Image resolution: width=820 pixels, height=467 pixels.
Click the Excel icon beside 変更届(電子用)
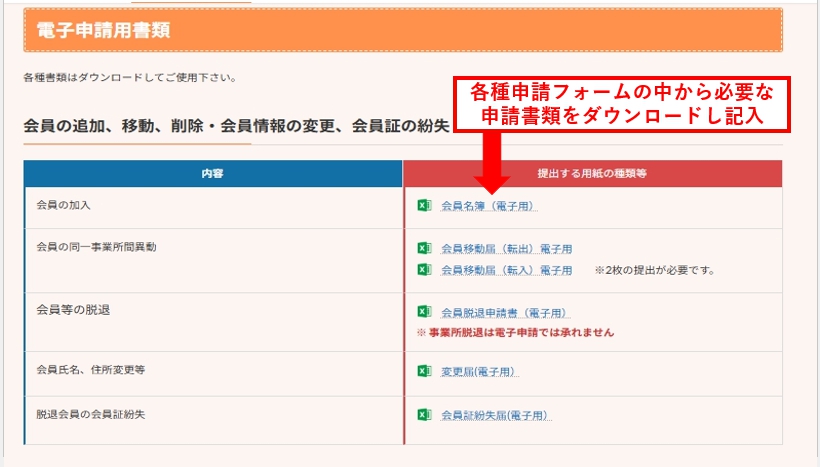click(424, 372)
